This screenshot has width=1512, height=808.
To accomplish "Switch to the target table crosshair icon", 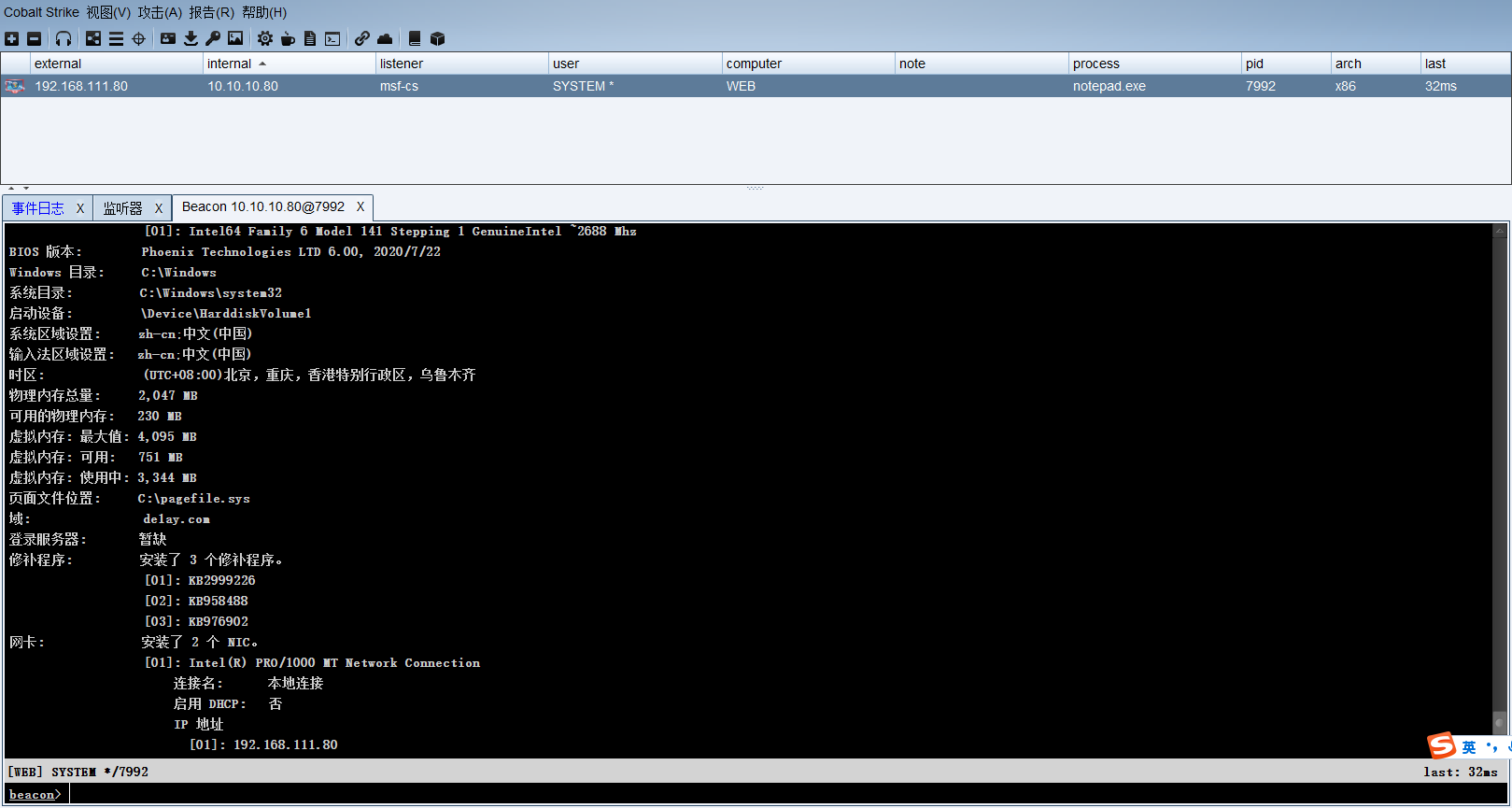I will [138, 38].
